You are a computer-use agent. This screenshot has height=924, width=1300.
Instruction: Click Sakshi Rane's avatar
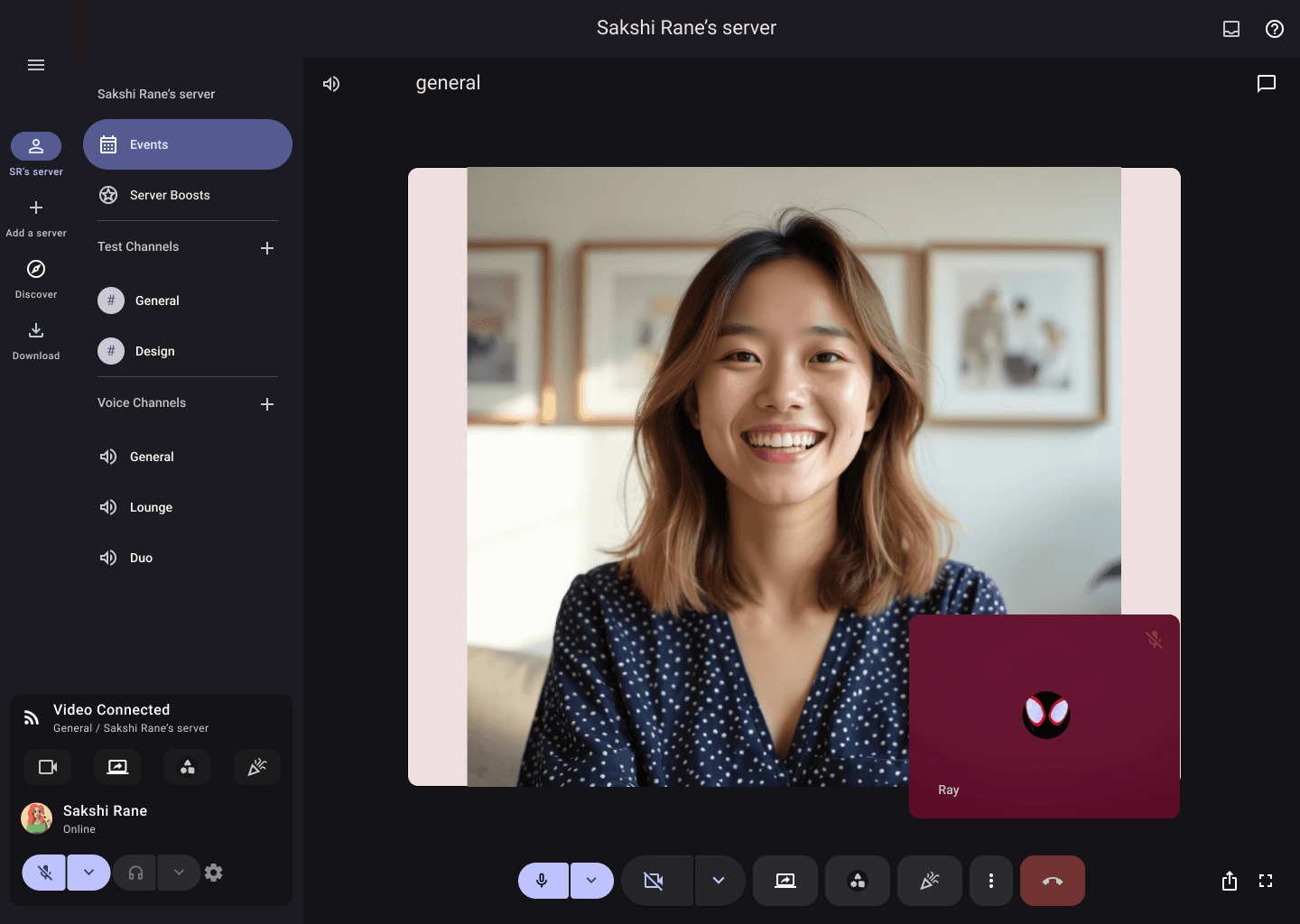[37, 818]
